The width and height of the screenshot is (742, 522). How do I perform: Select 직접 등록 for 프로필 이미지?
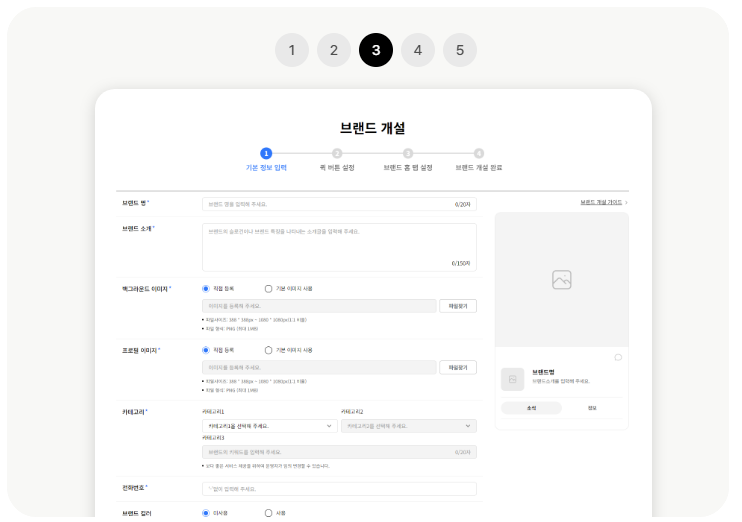(x=205, y=350)
